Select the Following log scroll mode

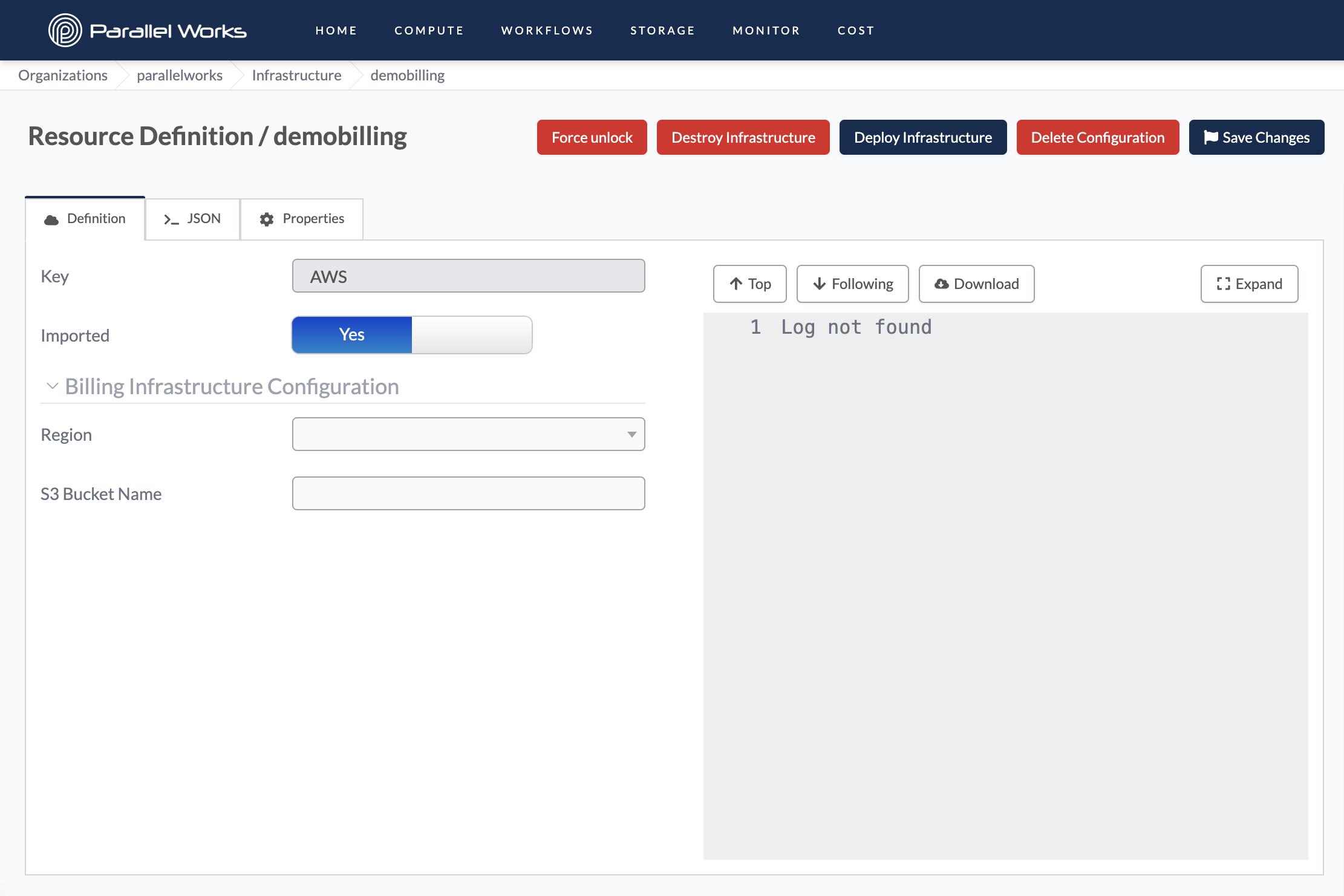click(x=853, y=283)
